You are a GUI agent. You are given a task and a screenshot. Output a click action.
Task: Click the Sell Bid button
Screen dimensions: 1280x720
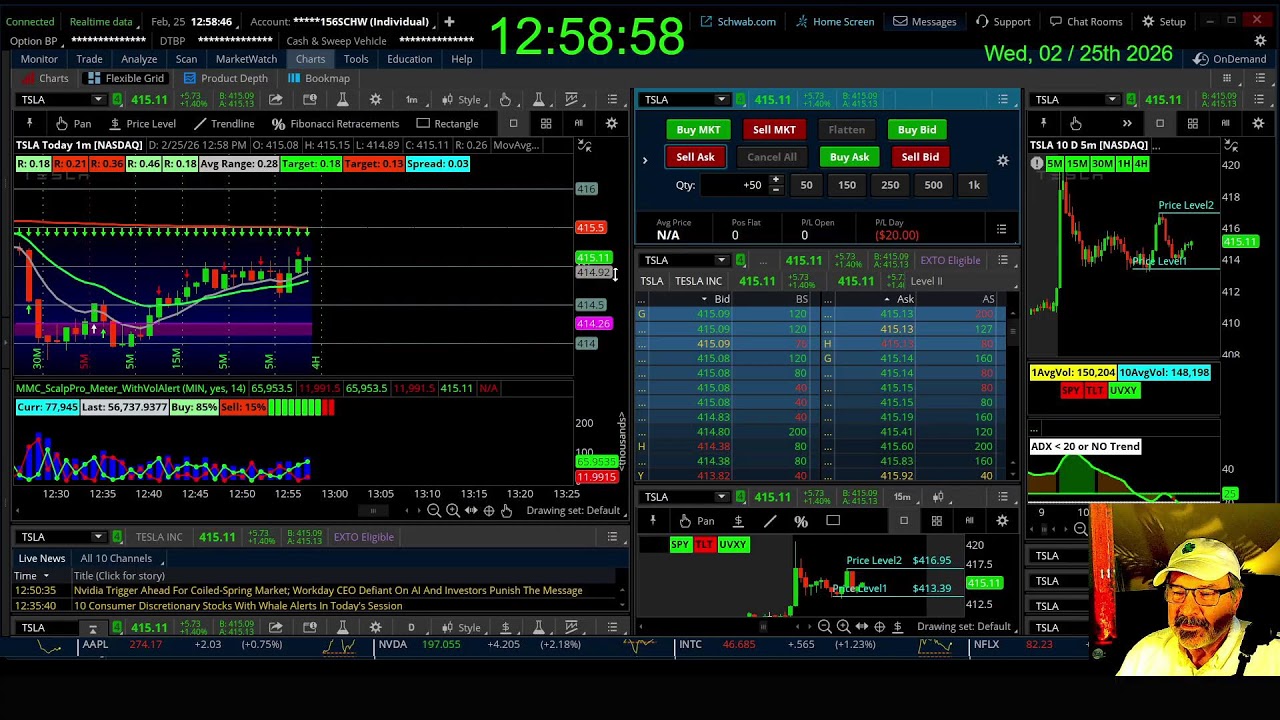[x=920, y=157]
